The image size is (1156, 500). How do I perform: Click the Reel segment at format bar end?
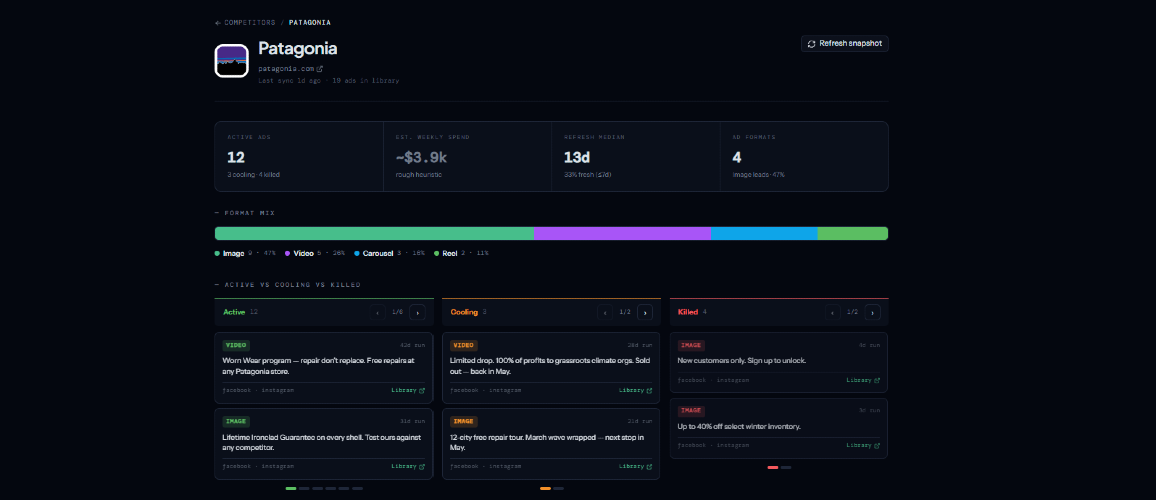(853, 234)
